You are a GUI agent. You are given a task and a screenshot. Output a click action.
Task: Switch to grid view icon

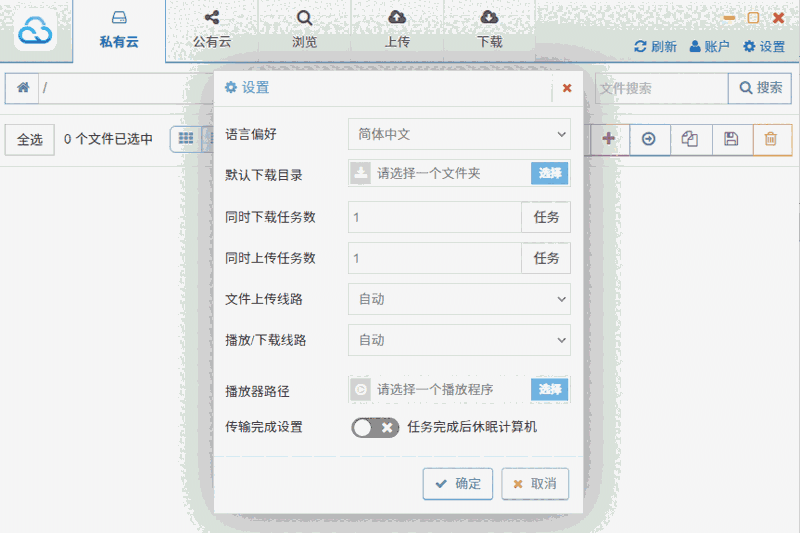point(186,138)
